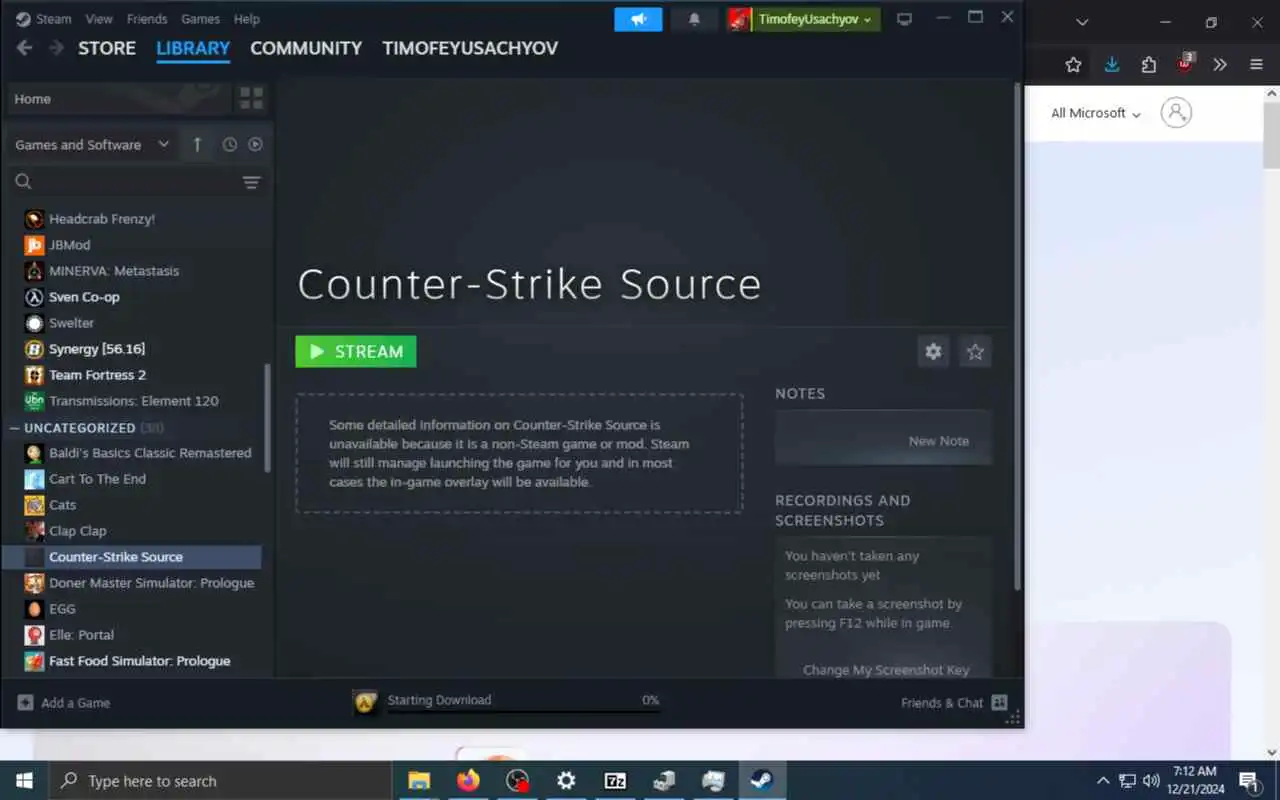The image size is (1280, 800).
Task: Click the Steam announcements megaphone button
Action: click(638, 19)
